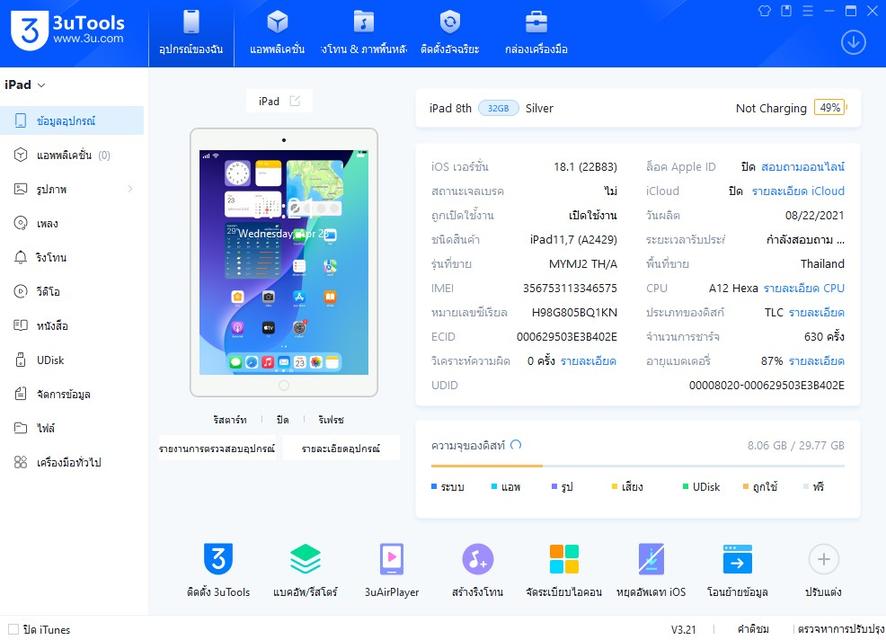
Task: Open Ringtones bell item in the sidebar
Action: [x=72, y=257]
